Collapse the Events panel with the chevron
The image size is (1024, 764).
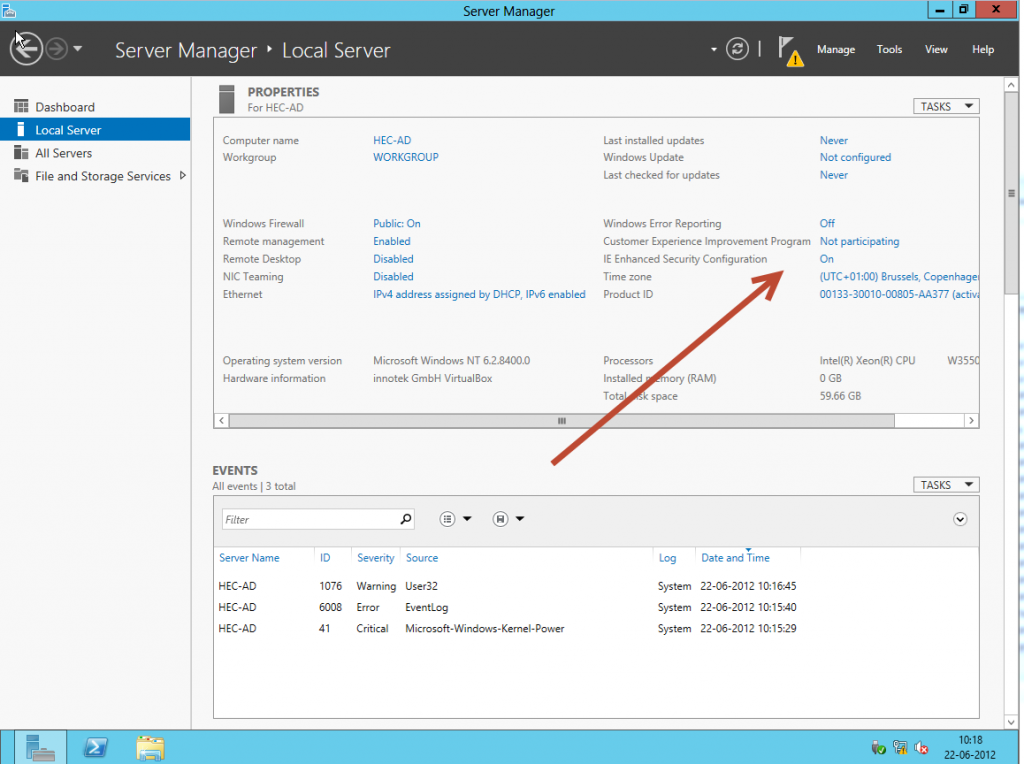959,519
